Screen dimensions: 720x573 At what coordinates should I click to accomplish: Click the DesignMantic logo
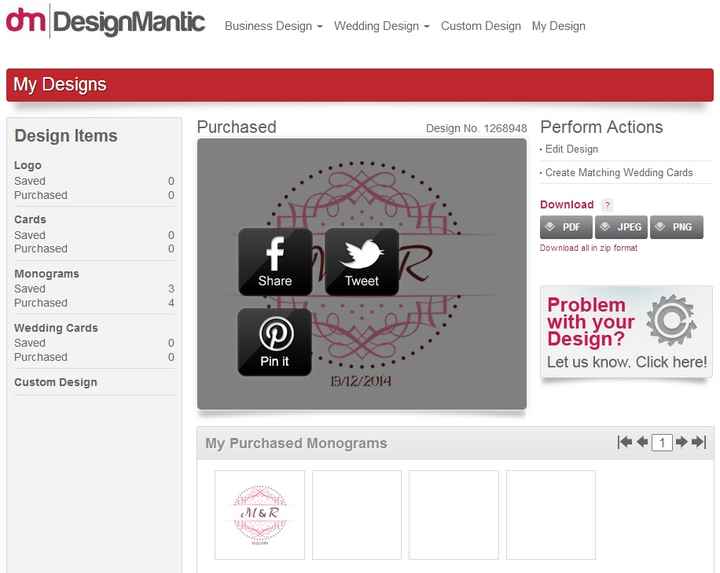click(105, 21)
